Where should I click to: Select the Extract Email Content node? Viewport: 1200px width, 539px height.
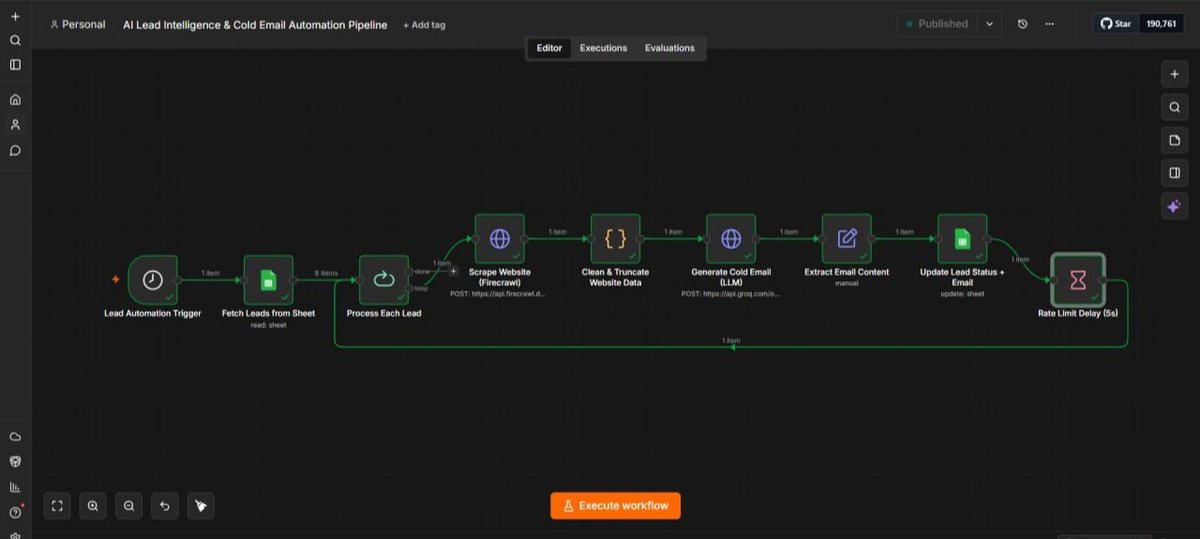[847, 239]
